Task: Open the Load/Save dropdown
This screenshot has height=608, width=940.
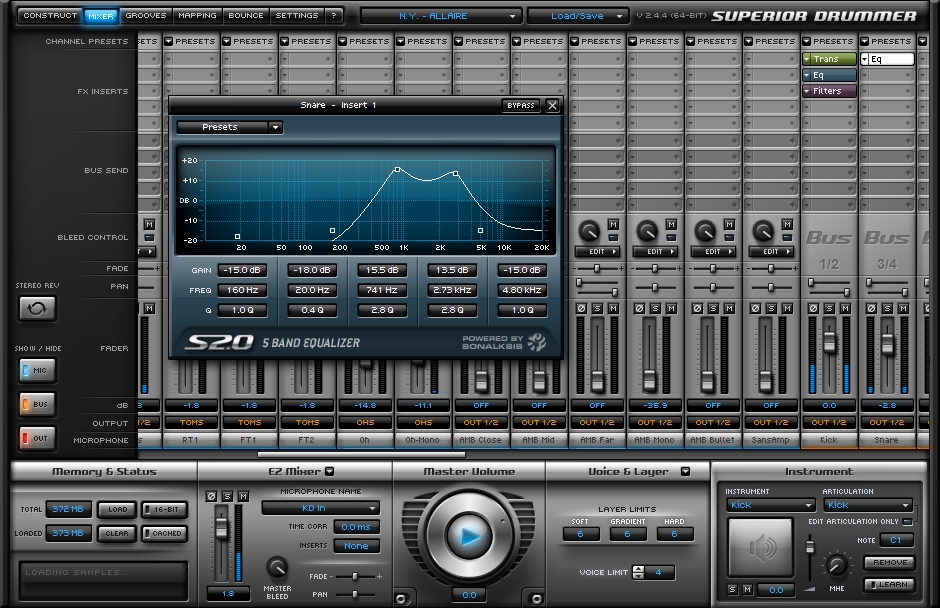Action: tap(578, 16)
